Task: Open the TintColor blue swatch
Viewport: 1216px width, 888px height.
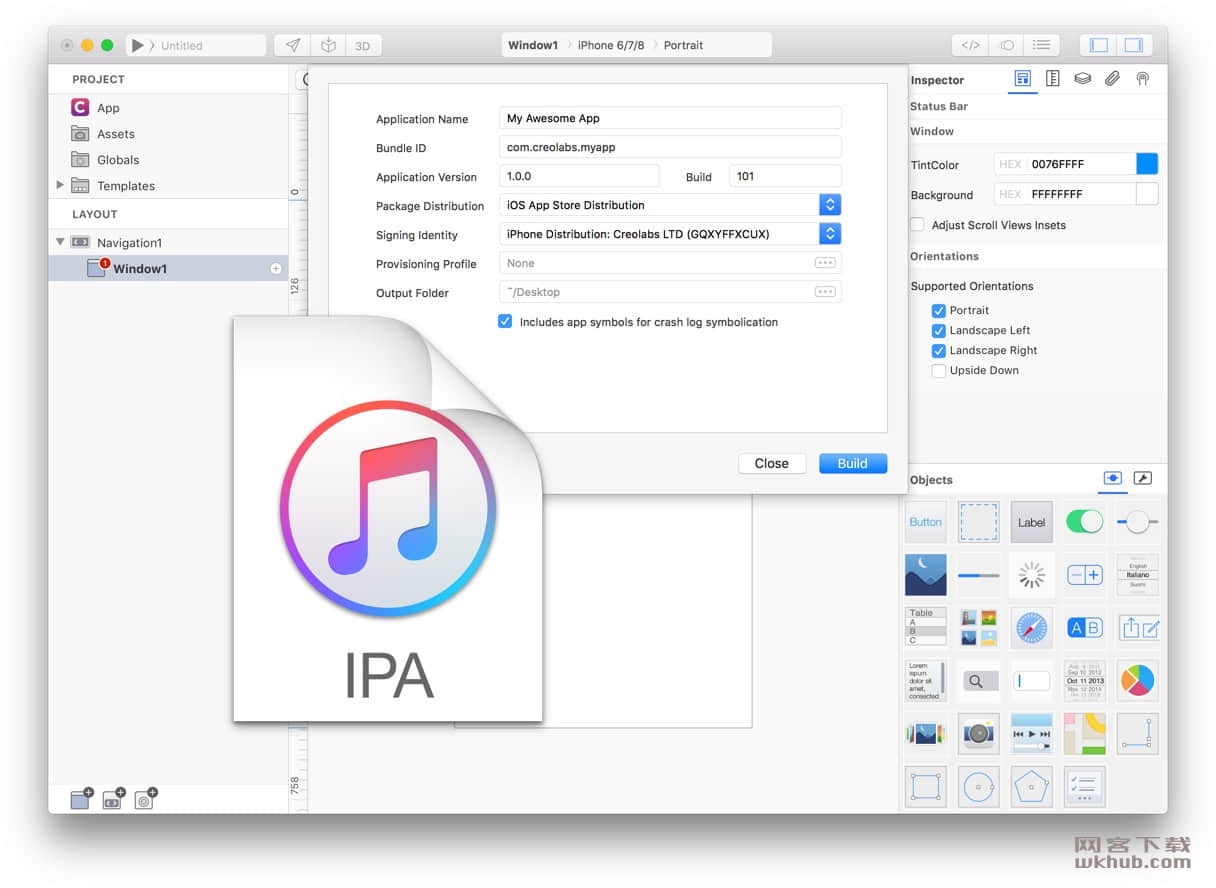Action: tap(1147, 164)
